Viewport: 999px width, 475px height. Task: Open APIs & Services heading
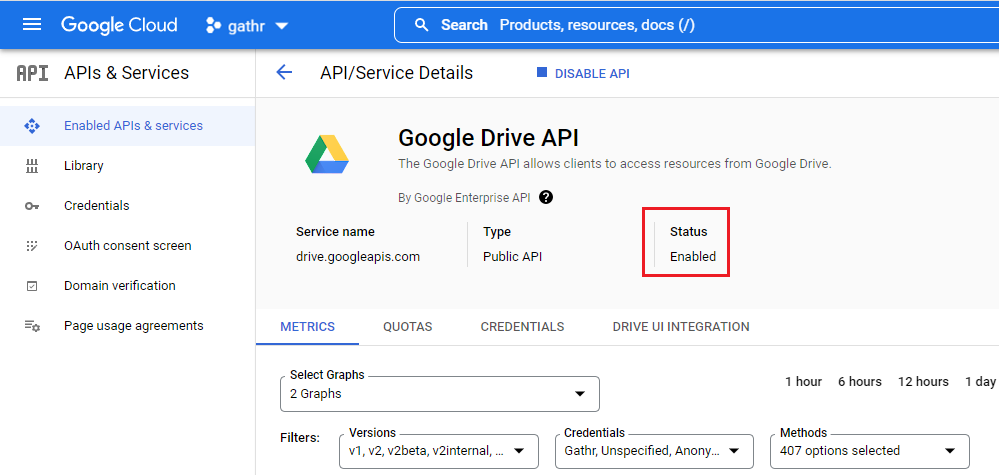tap(126, 73)
